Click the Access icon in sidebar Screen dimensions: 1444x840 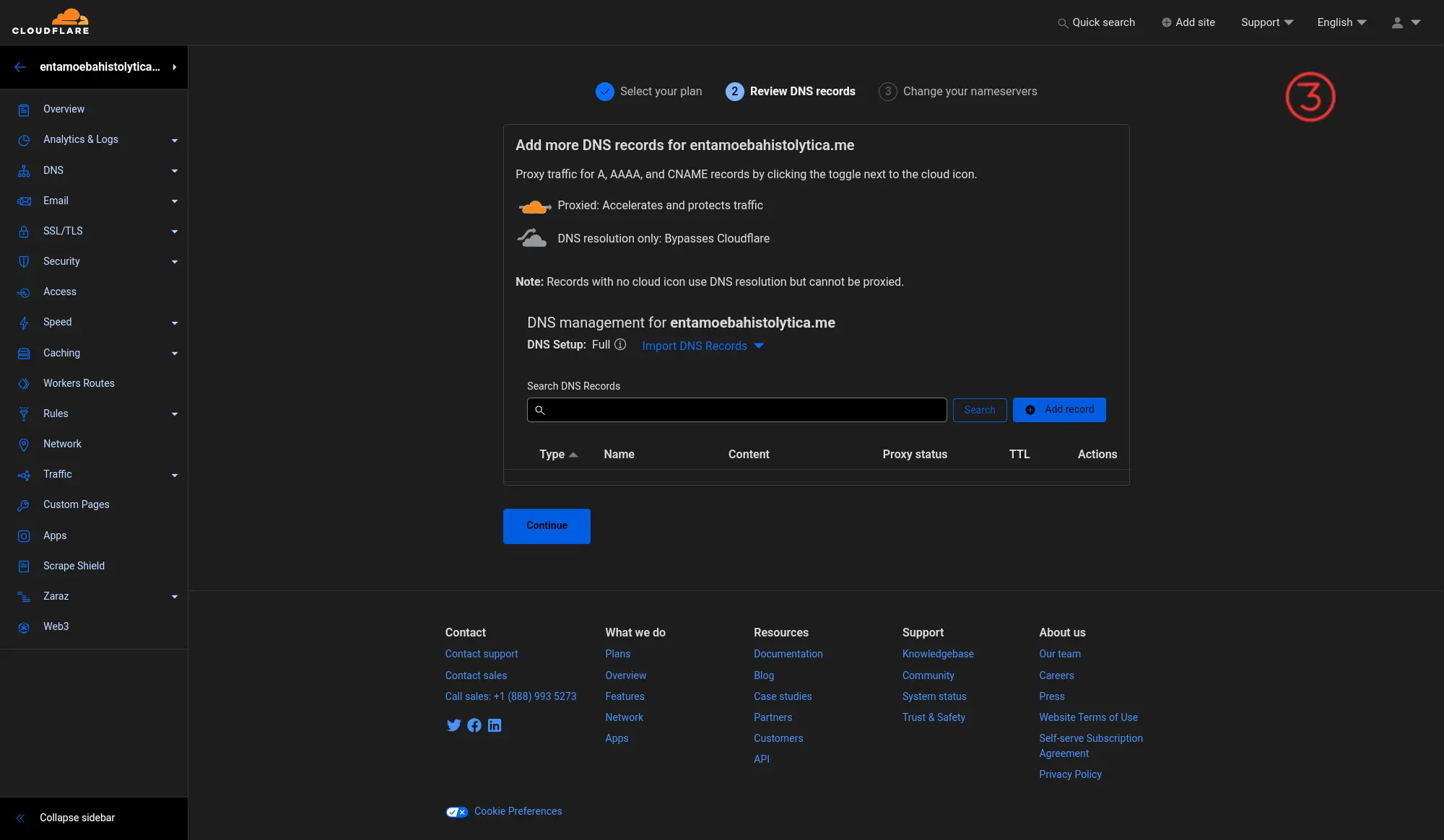click(24, 292)
